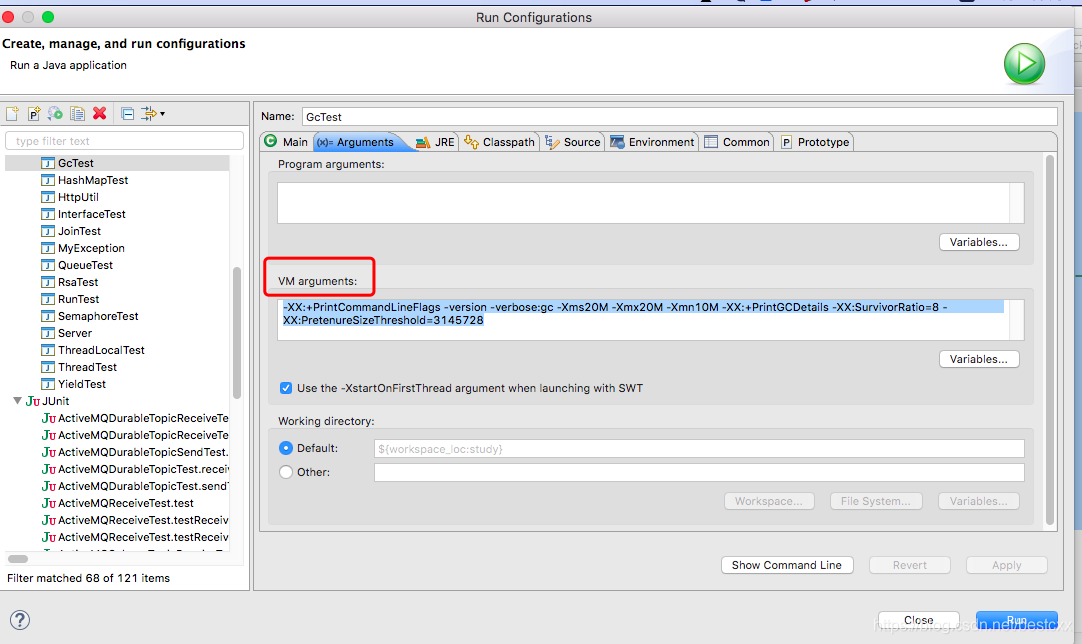Image resolution: width=1082 pixels, height=644 pixels.
Task: Switch to the JRE tab
Action: click(435, 142)
